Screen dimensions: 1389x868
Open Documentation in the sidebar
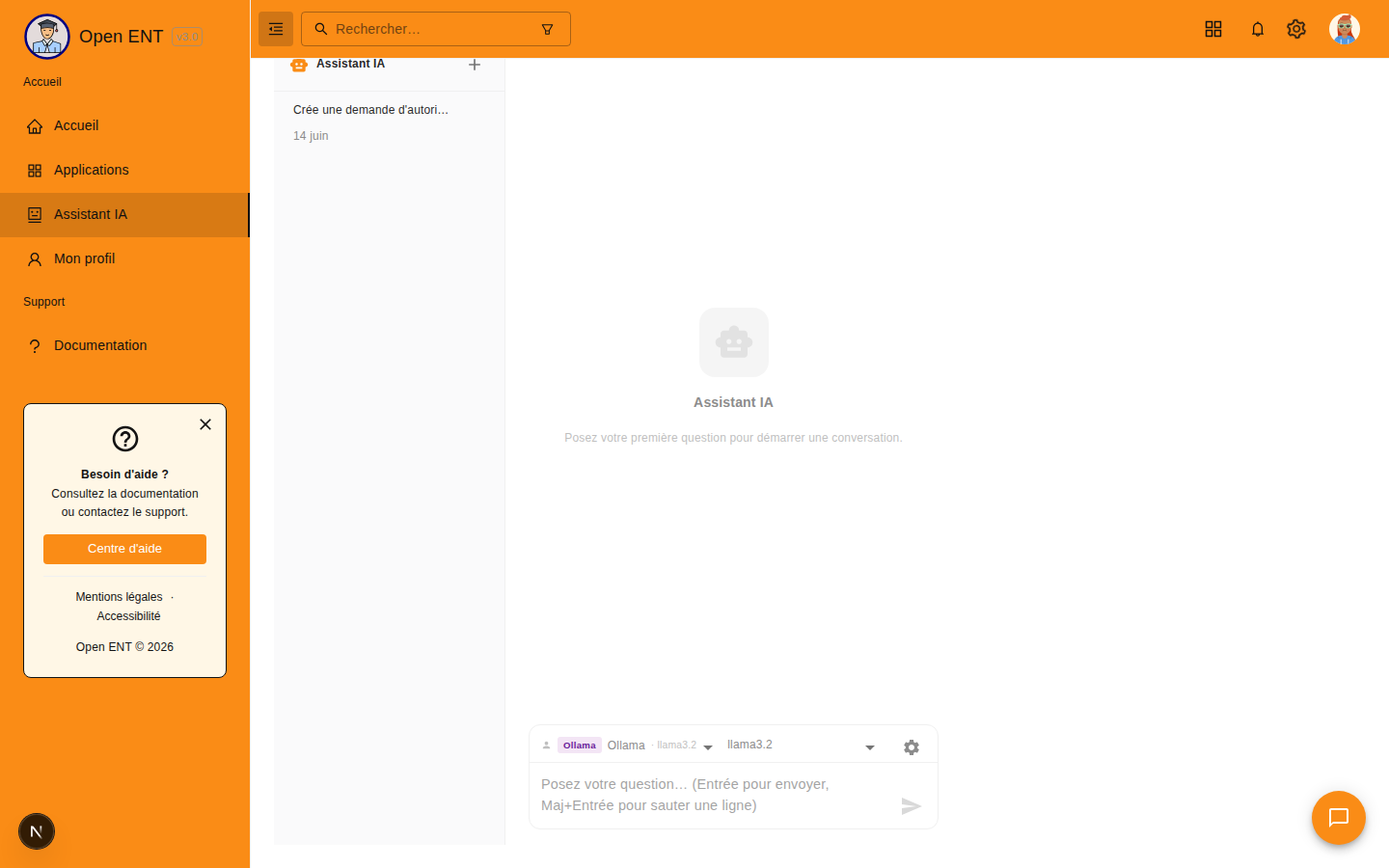click(x=125, y=346)
